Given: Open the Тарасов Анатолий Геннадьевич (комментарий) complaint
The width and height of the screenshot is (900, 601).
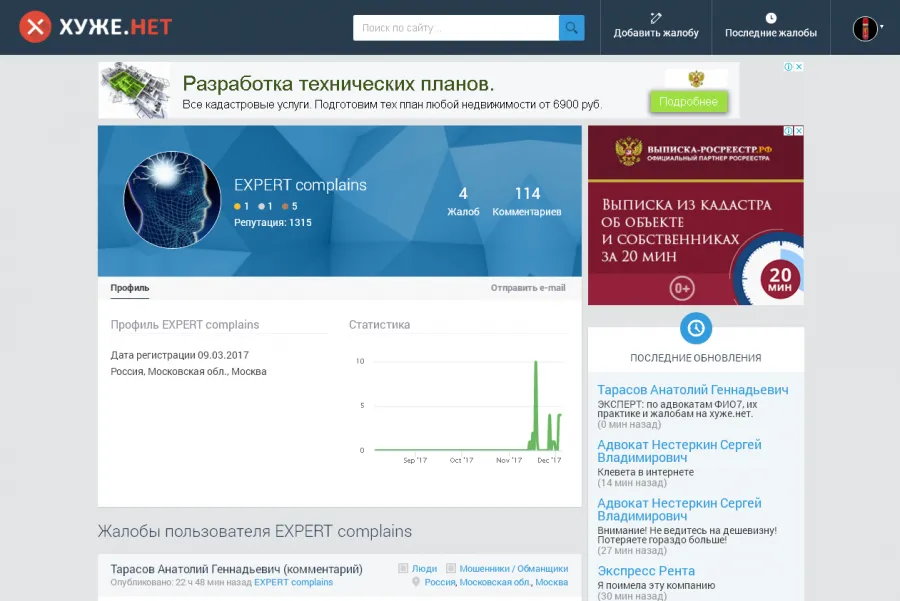Looking at the screenshot, I should tap(236, 569).
